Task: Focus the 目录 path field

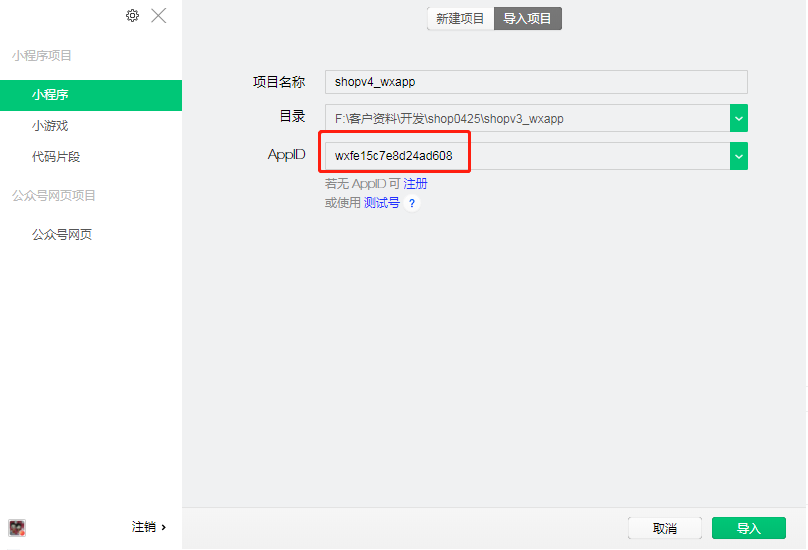Action: tap(527, 118)
